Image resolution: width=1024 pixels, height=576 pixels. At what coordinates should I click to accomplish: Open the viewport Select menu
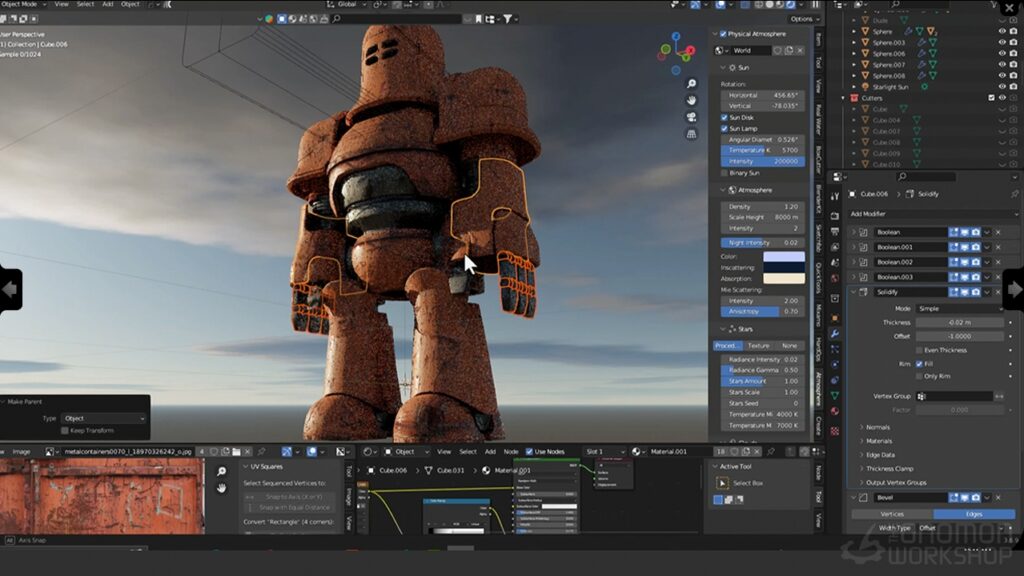pyautogui.click(x=86, y=4)
